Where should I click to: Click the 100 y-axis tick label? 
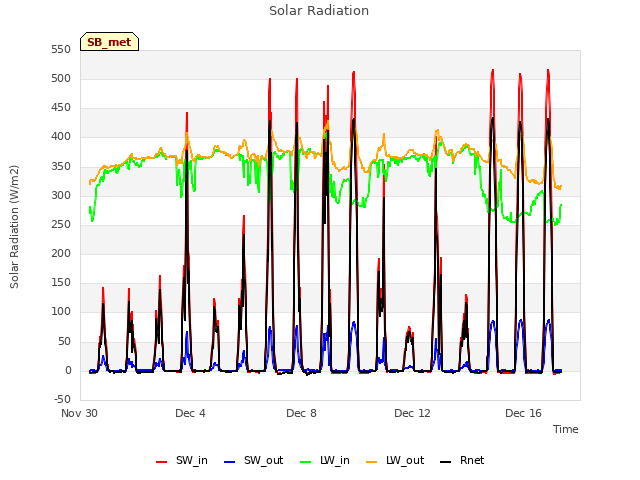point(61,311)
